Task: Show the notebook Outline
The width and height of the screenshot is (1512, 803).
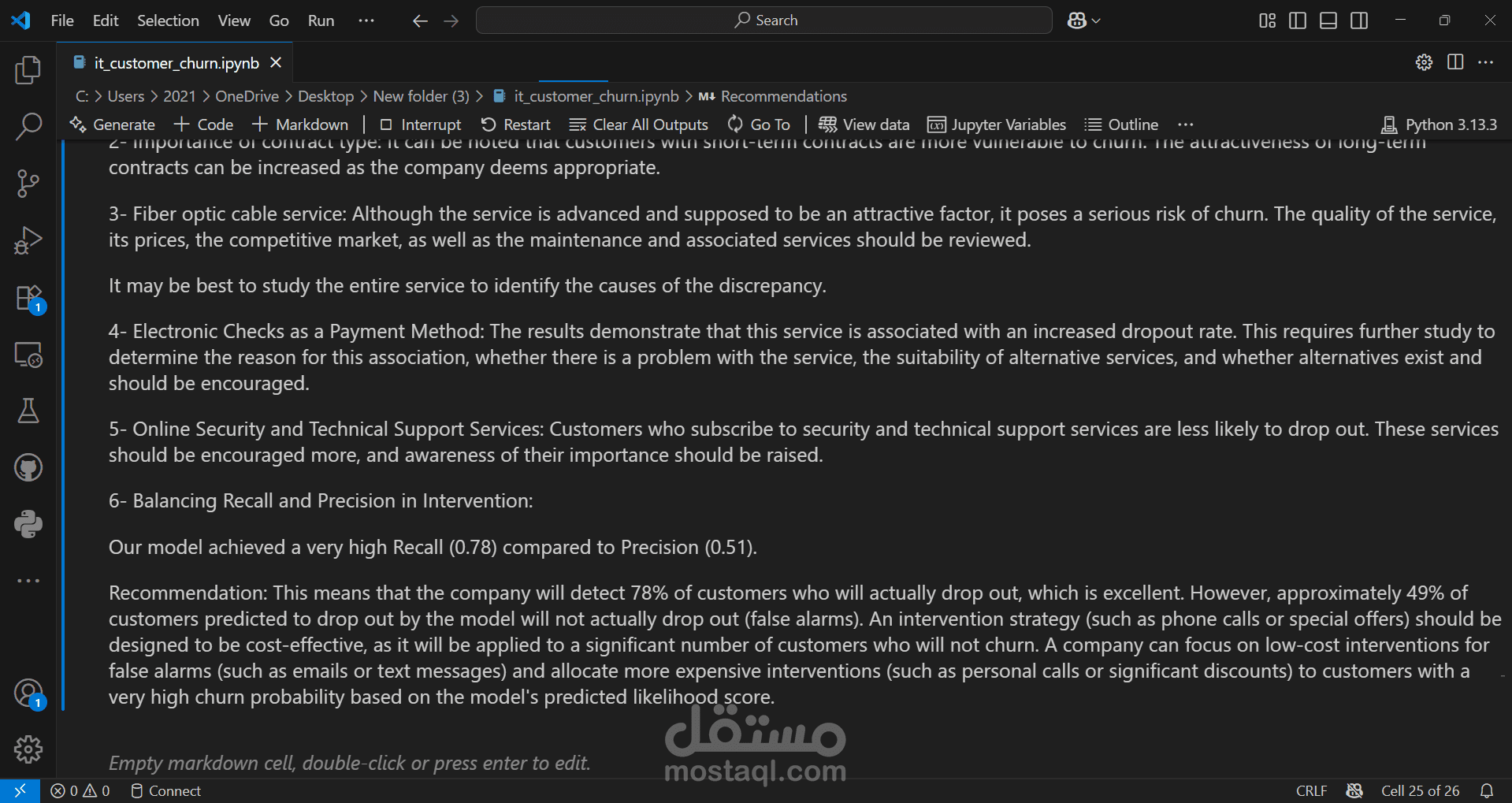Action: tap(1121, 125)
